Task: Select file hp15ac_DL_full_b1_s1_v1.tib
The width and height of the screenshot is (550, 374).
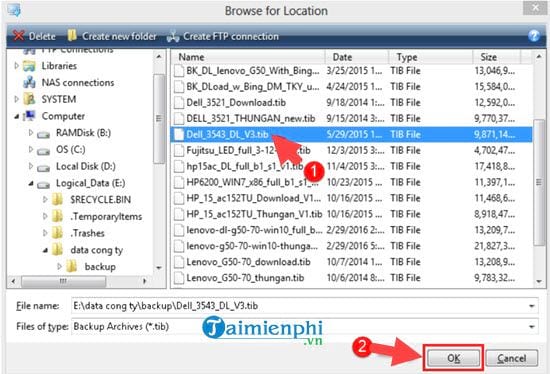Action: click(x=352, y=166)
